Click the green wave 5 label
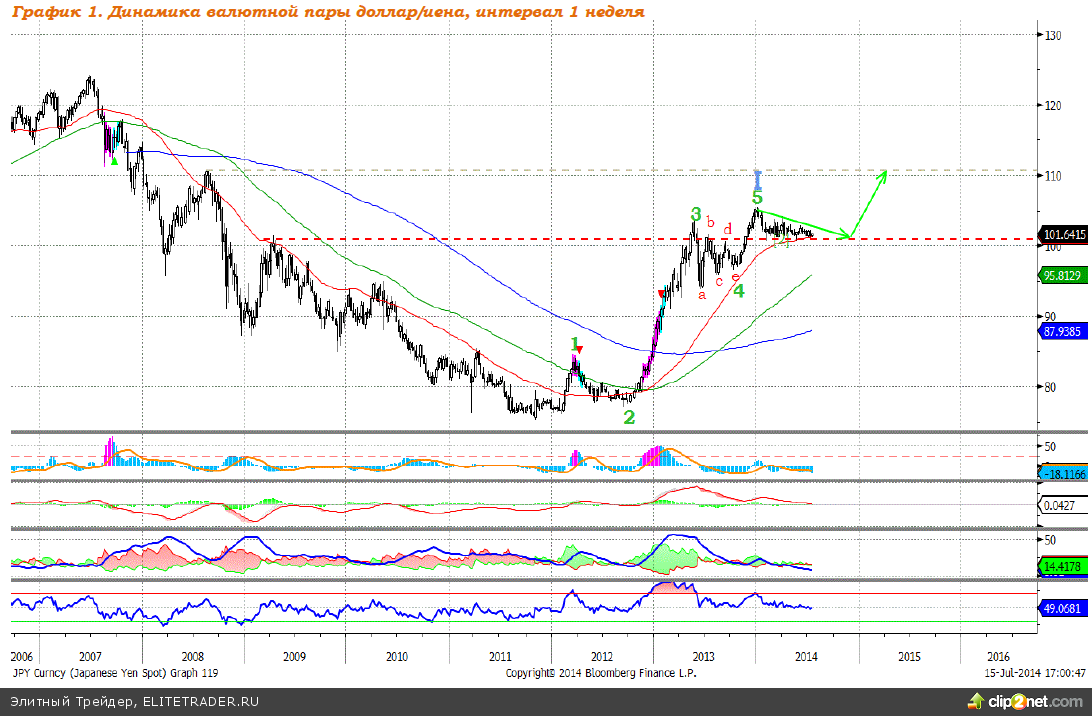This screenshot has height=716, width=1092. (x=757, y=197)
